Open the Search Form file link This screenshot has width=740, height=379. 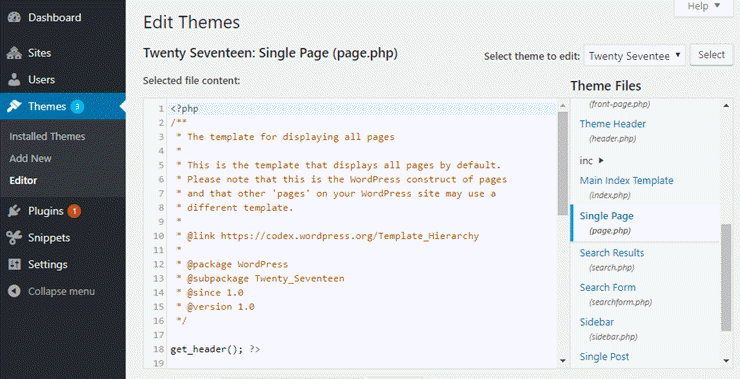(x=607, y=287)
